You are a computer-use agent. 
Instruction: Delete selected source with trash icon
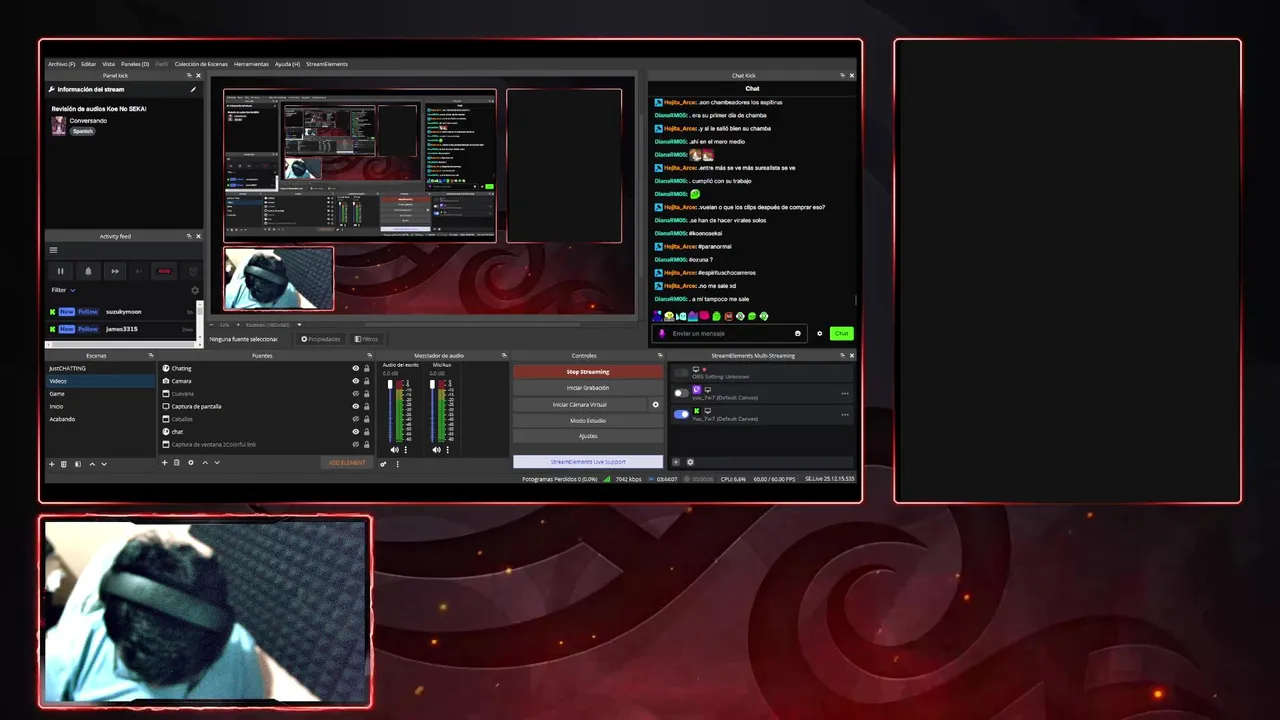[x=177, y=463]
